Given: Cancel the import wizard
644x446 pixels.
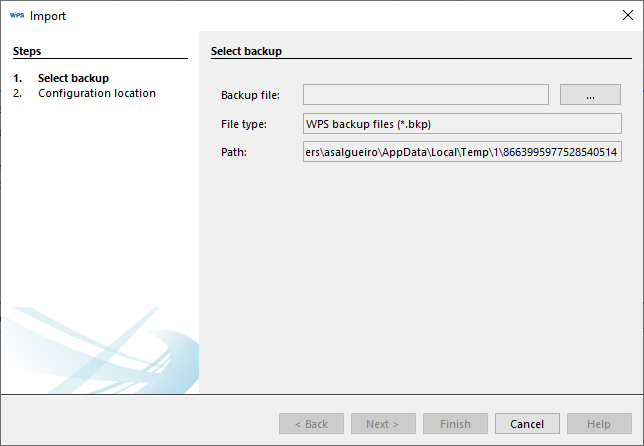Looking at the screenshot, I should (527, 424).
